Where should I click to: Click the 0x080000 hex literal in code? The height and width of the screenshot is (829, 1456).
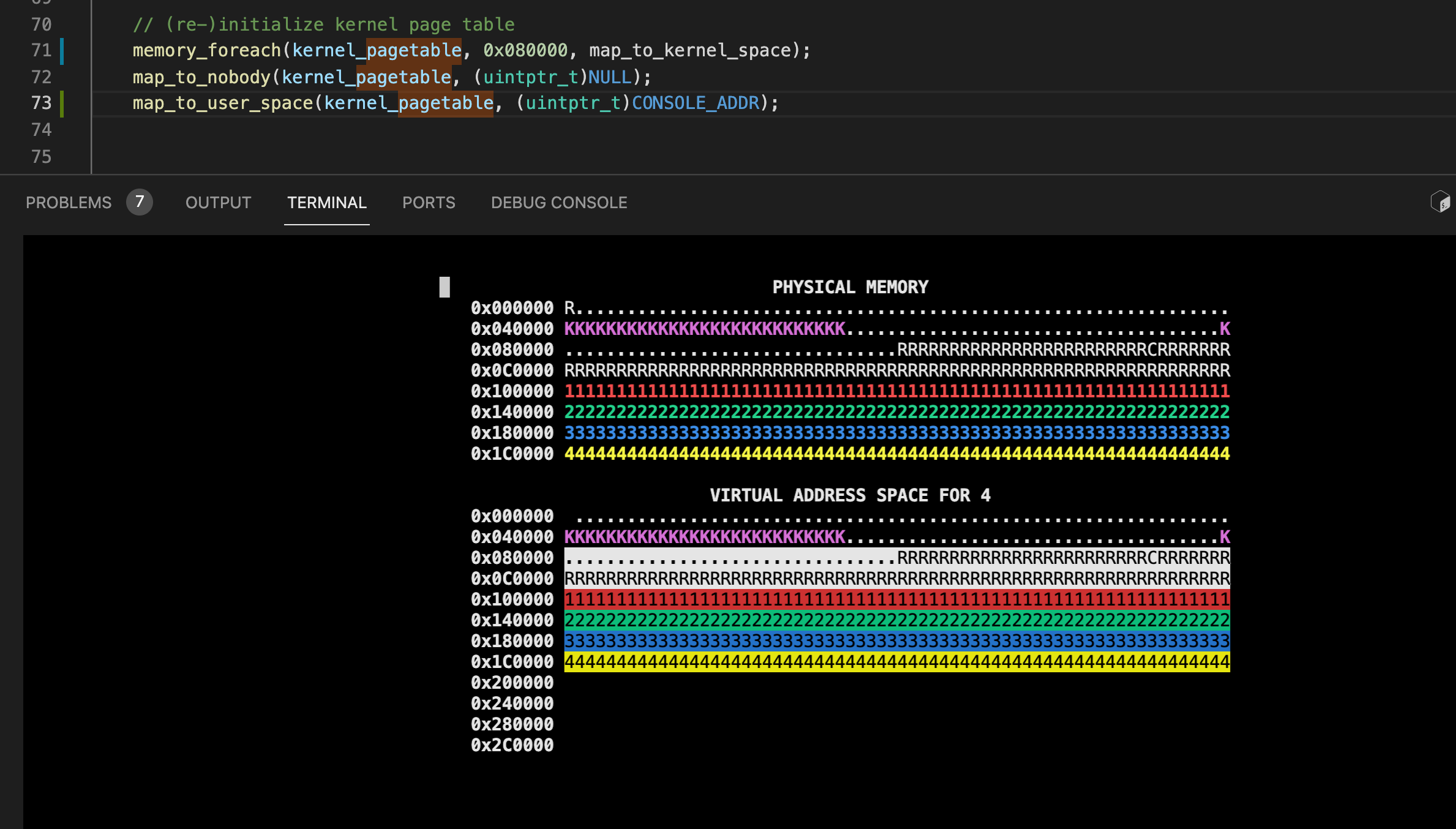click(525, 50)
